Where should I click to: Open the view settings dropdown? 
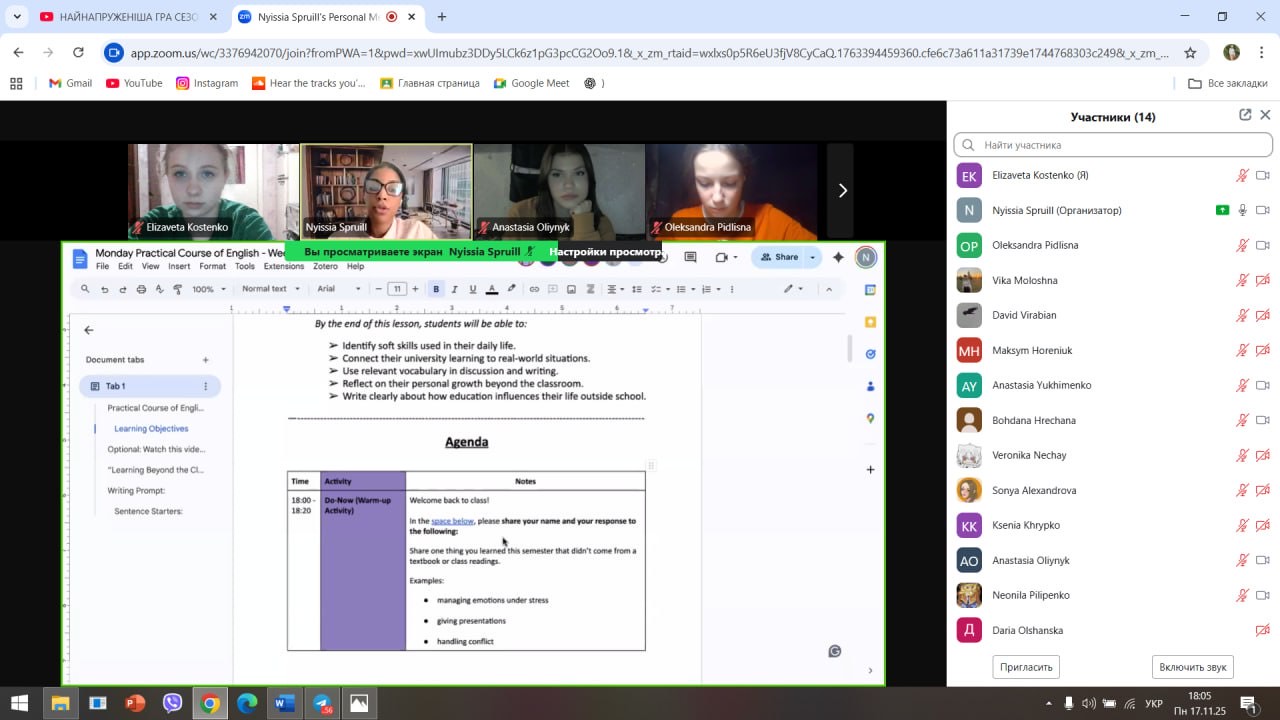(x=604, y=252)
